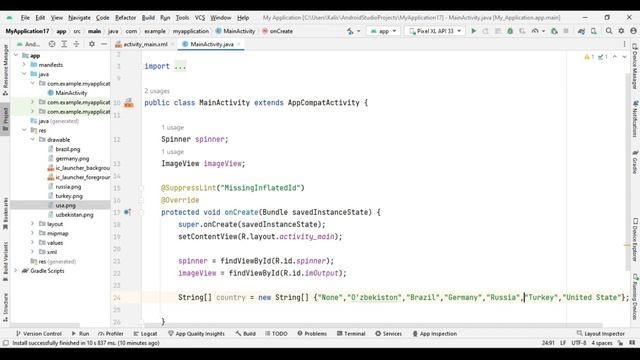640x360 pixels.
Task: Open Layout Inspector button
Action: (x=600, y=333)
